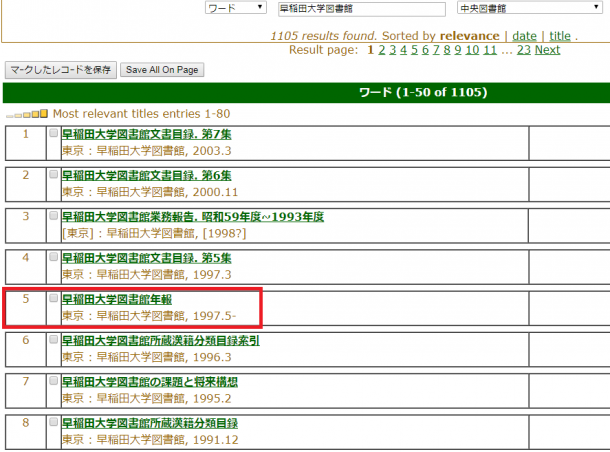Tick checkbox for 早稲田大学図書館の課題と将来構想
This screenshot has width=610, height=452.
point(54,380)
